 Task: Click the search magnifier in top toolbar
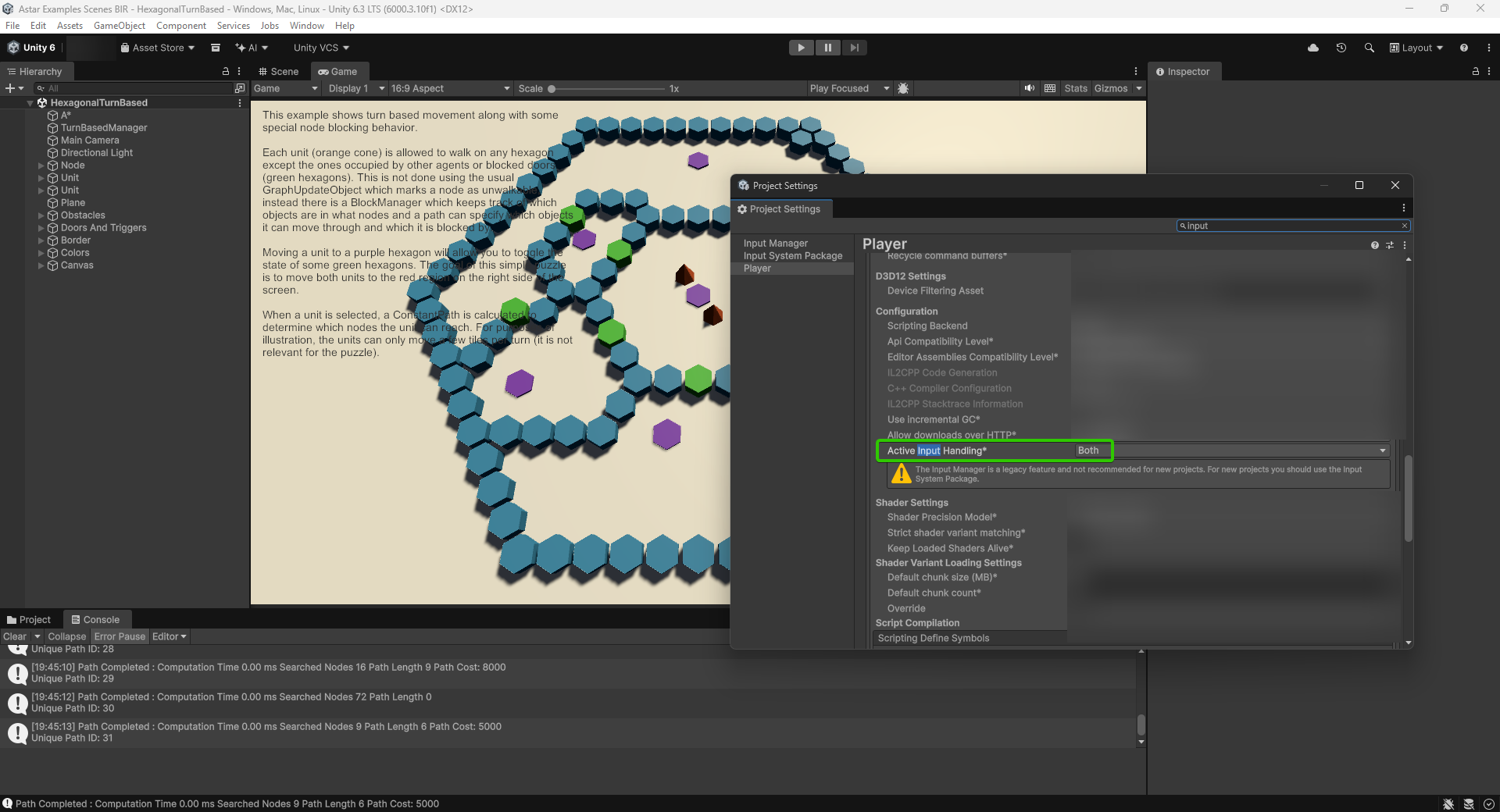(x=1370, y=48)
